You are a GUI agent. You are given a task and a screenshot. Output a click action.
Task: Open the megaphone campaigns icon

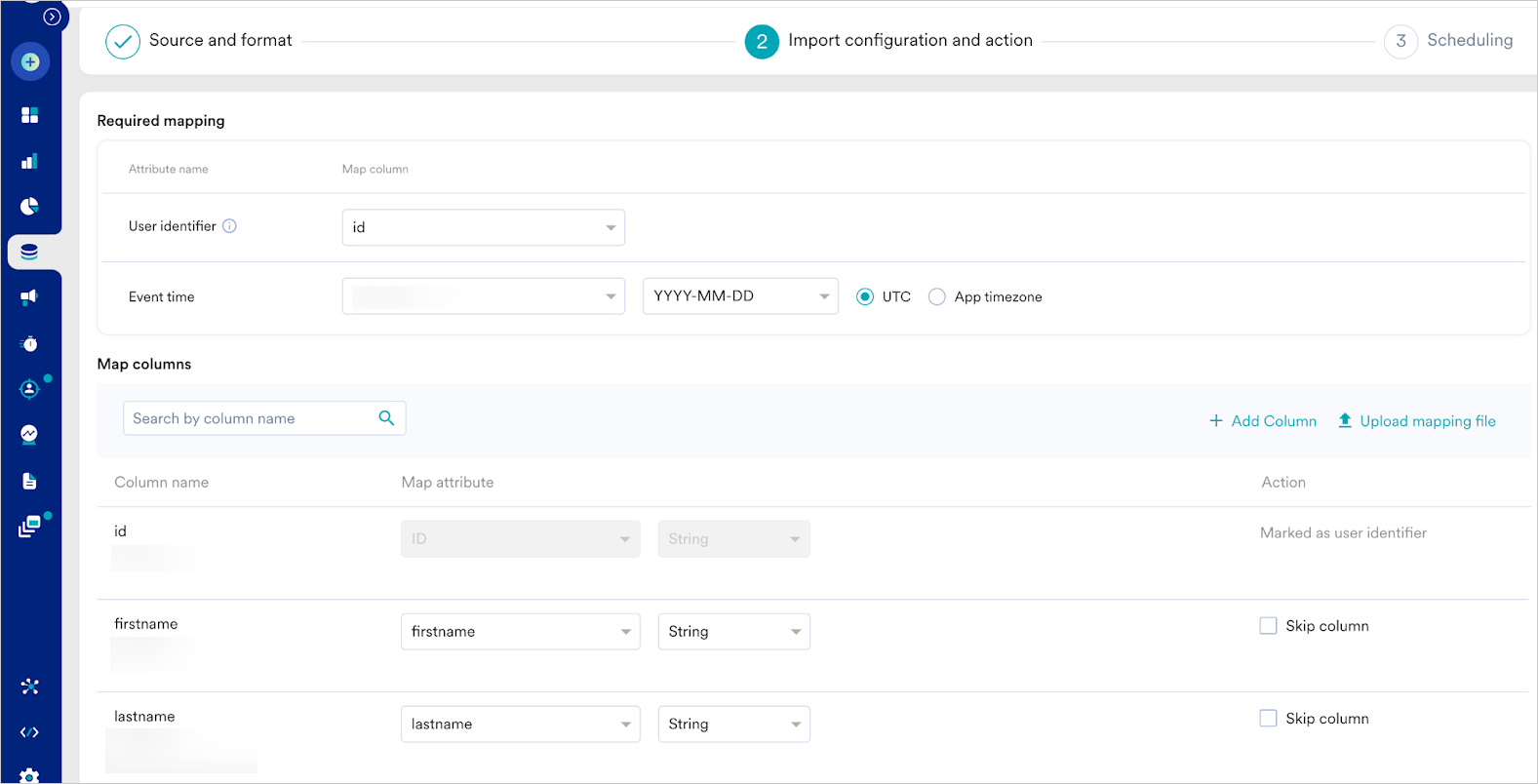(30, 296)
